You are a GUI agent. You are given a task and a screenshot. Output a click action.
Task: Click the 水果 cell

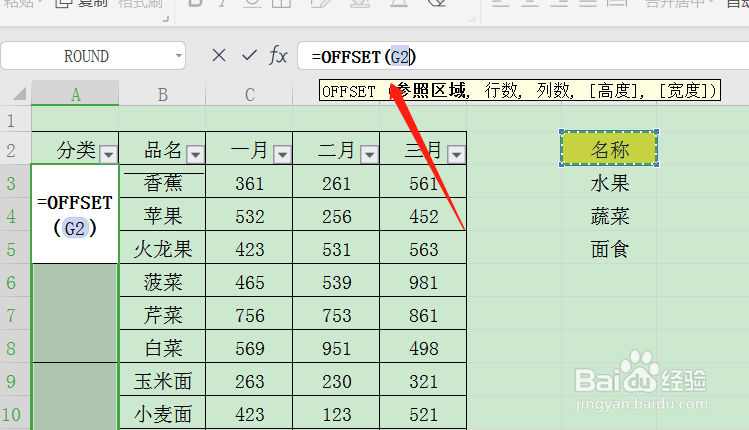point(609,182)
